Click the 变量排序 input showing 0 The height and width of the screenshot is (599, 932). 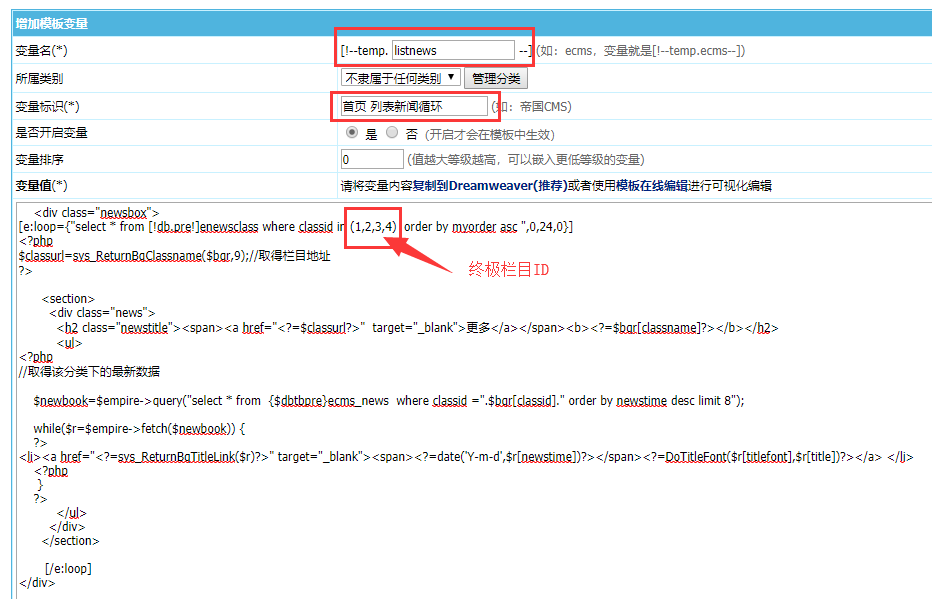click(x=372, y=159)
